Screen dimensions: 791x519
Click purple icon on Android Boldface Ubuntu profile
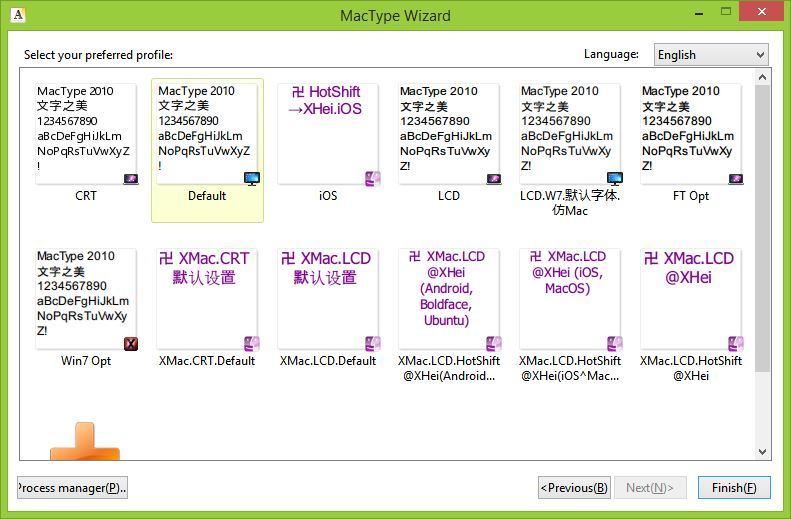494,344
